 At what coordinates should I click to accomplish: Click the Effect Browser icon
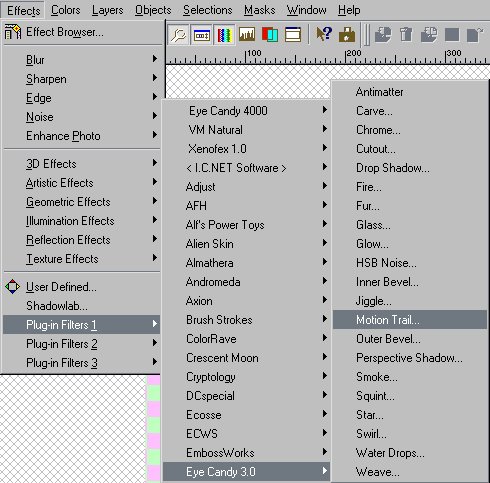pyautogui.click(x=13, y=32)
